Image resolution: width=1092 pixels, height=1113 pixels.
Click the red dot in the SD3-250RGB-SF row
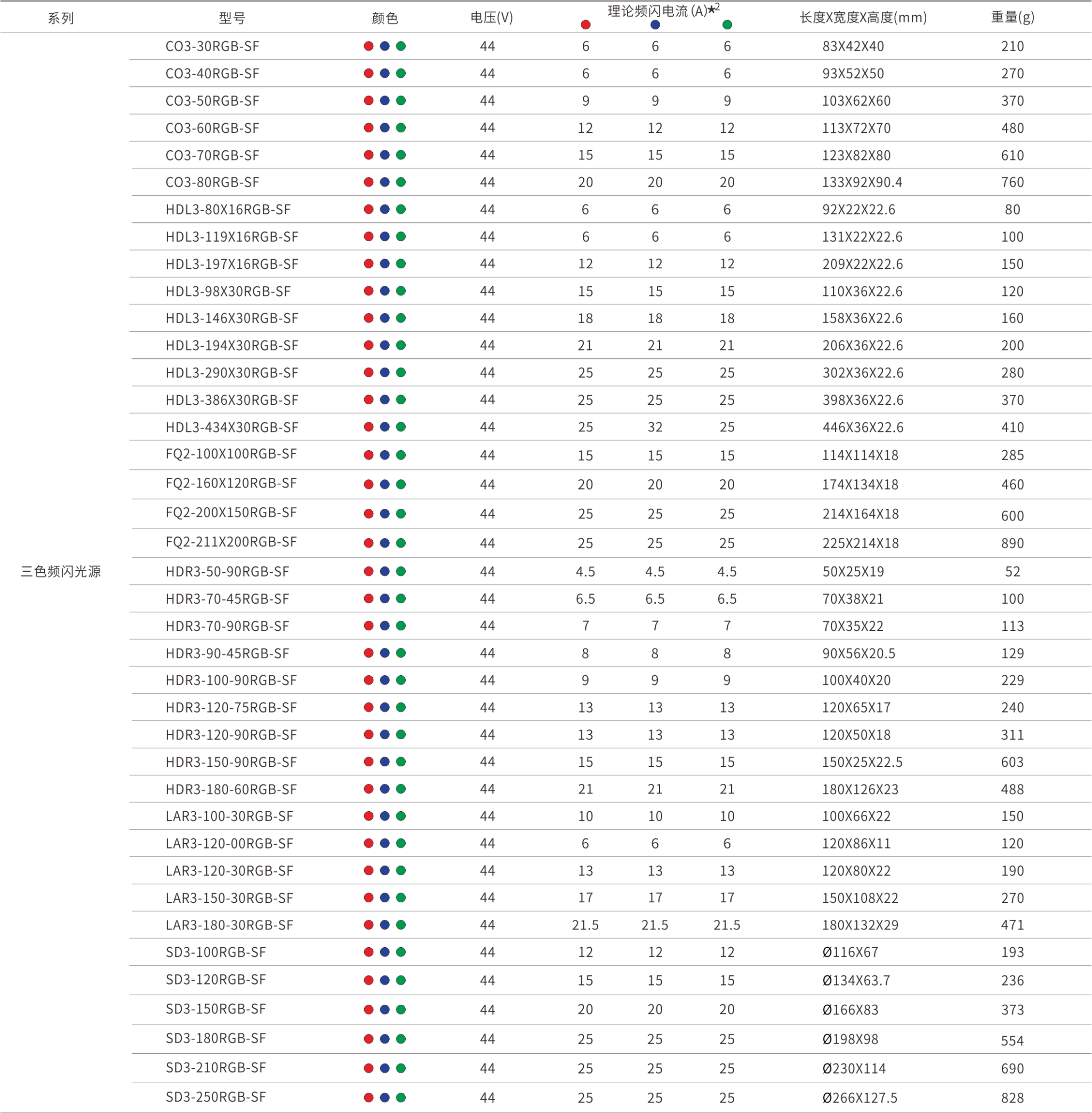pos(369,1098)
